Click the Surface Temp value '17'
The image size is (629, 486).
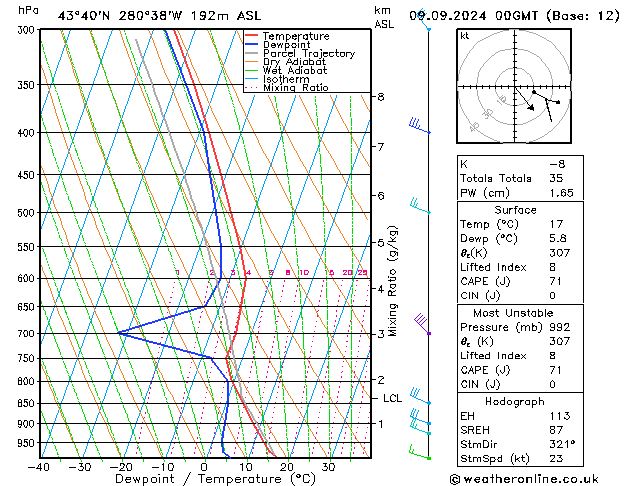click(x=556, y=224)
